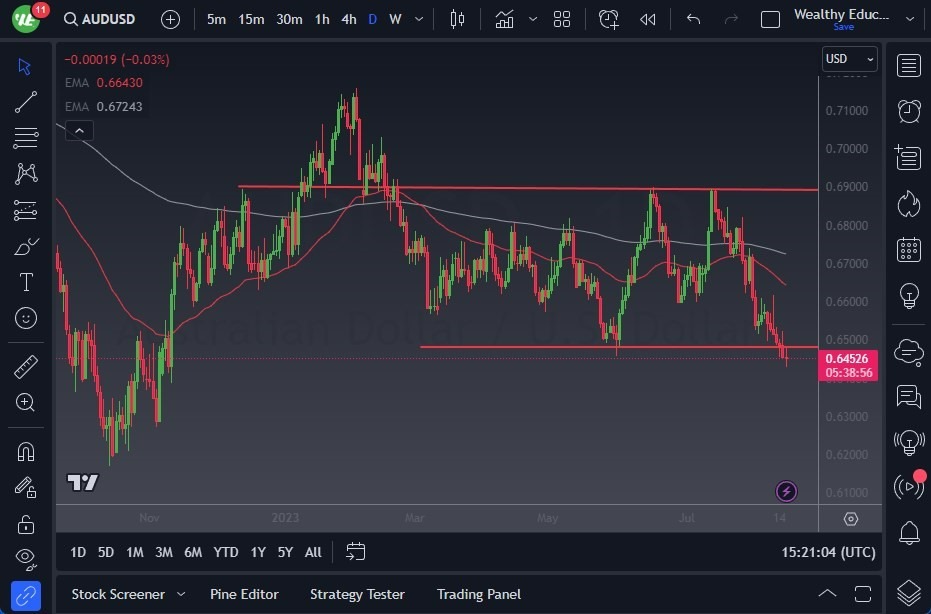The height and width of the screenshot is (614, 931).
Task: Open the Watchlist panel
Action: click(908, 66)
